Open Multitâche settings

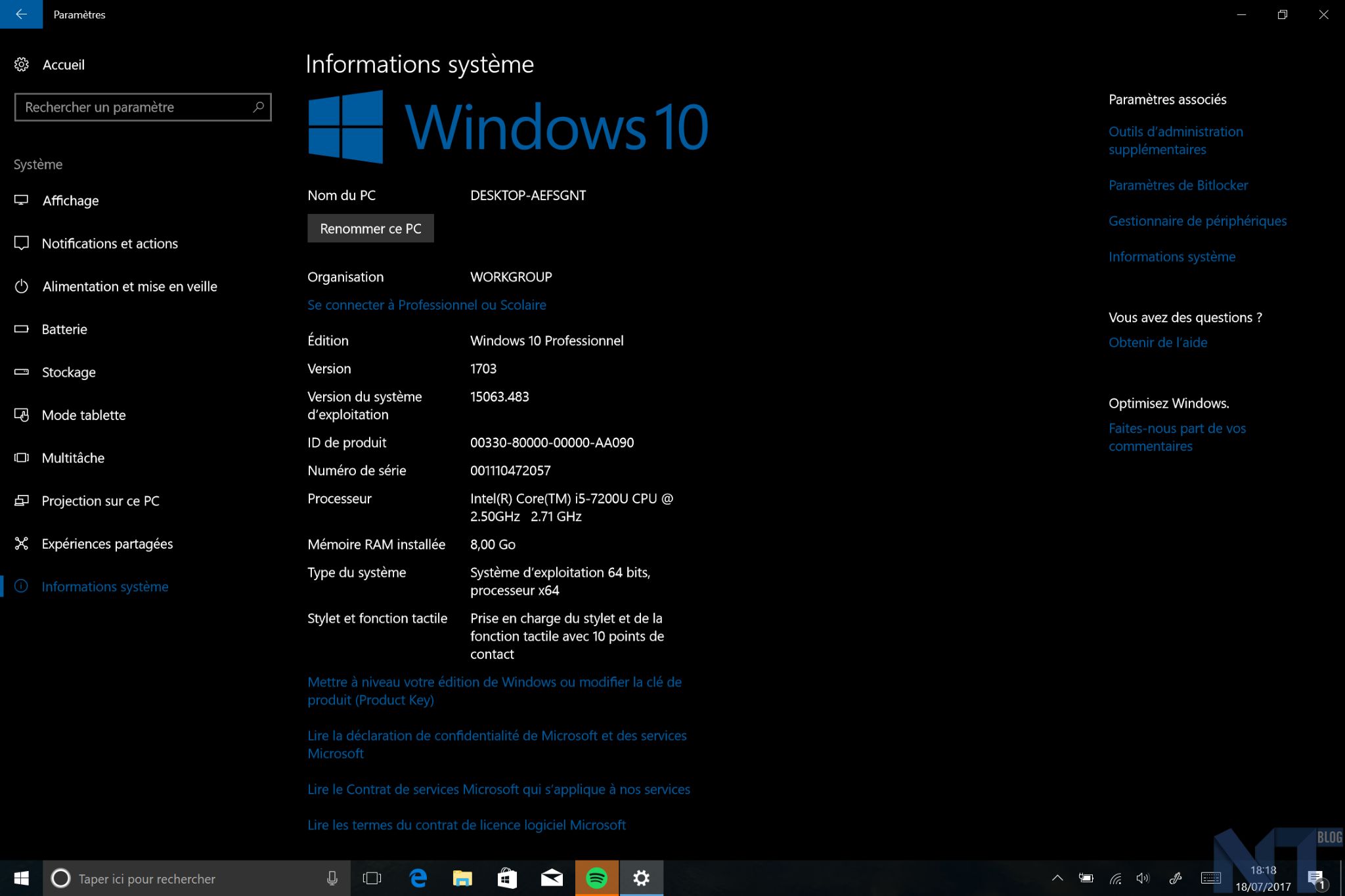pos(73,458)
